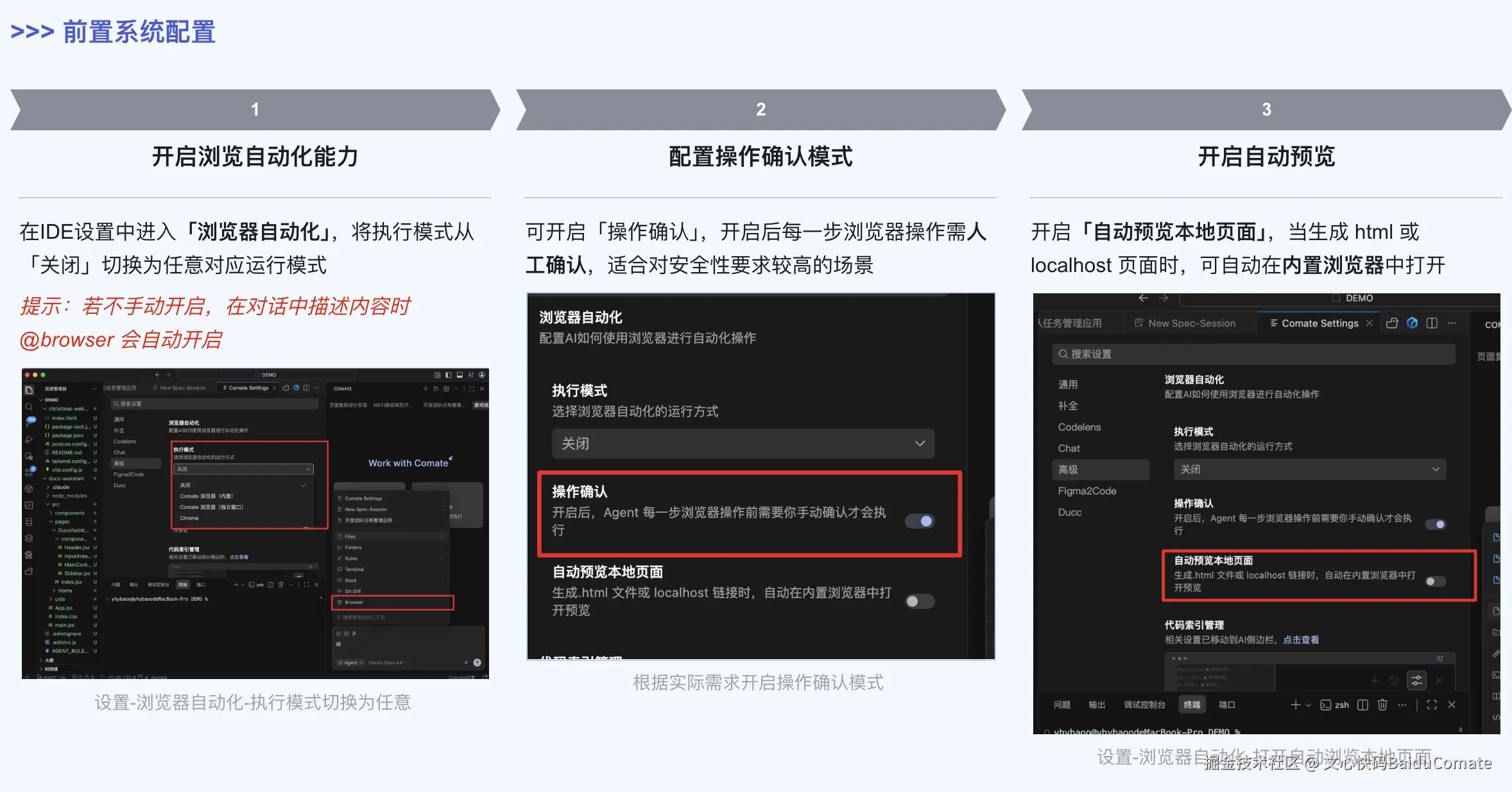Click the sliders settings icon in step 3 preview thumbnail
Viewport: 1512px width, 792px height.
[1416, 680]
